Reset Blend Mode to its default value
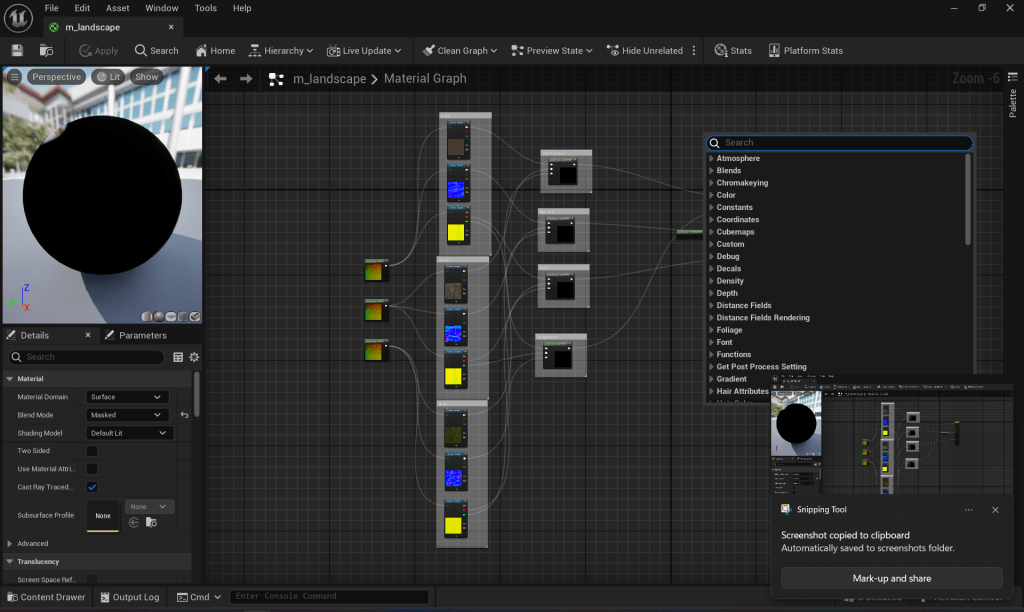The image size is (1024, 612). [184, 415]
